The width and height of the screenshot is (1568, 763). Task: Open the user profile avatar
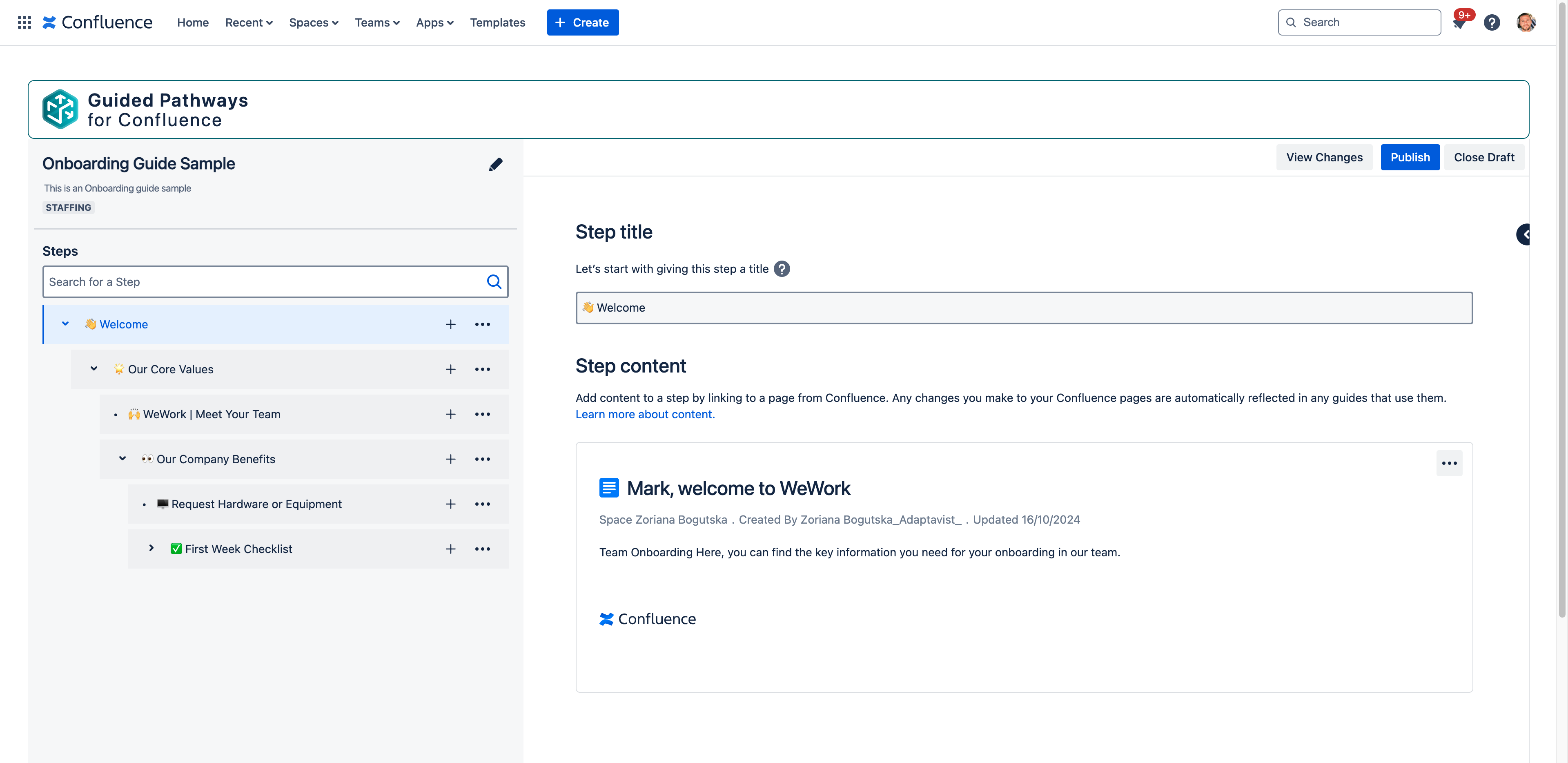pos(1526,22)
